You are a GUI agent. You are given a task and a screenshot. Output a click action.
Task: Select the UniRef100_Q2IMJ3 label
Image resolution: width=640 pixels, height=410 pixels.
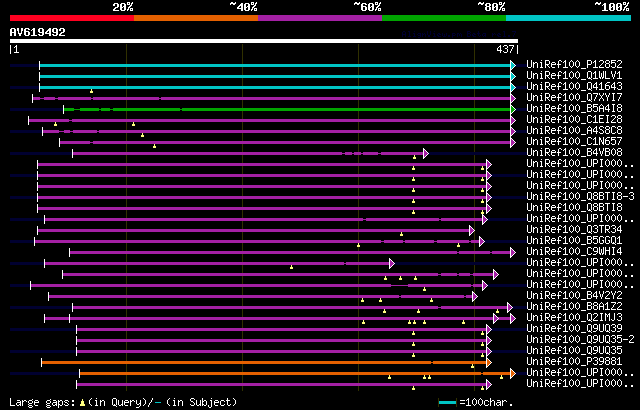click(574, 318)
